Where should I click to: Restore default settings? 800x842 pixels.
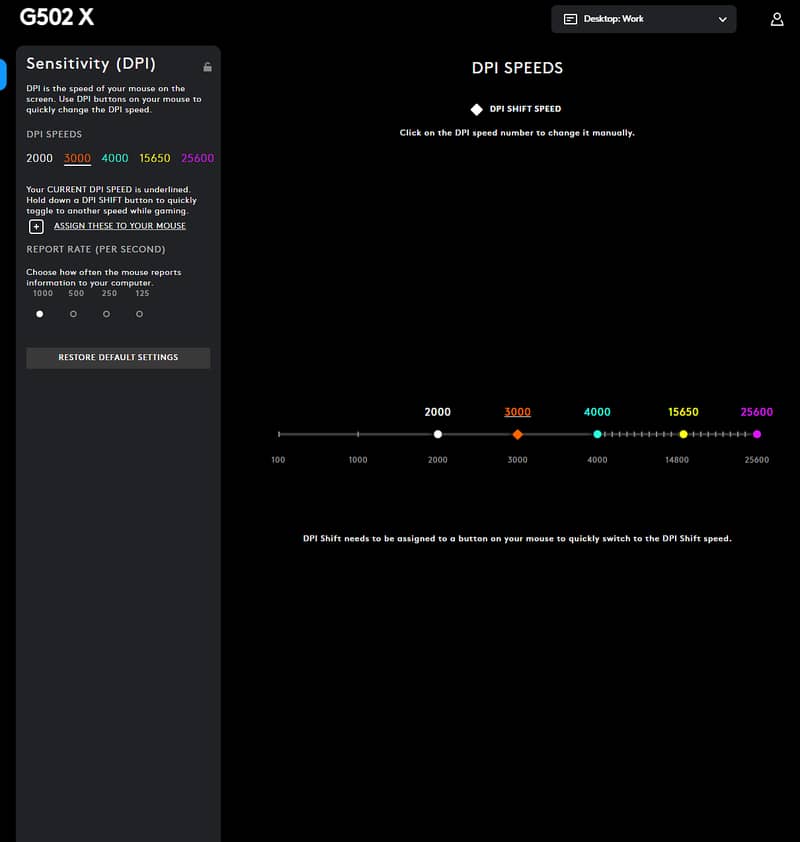(118, 358)
